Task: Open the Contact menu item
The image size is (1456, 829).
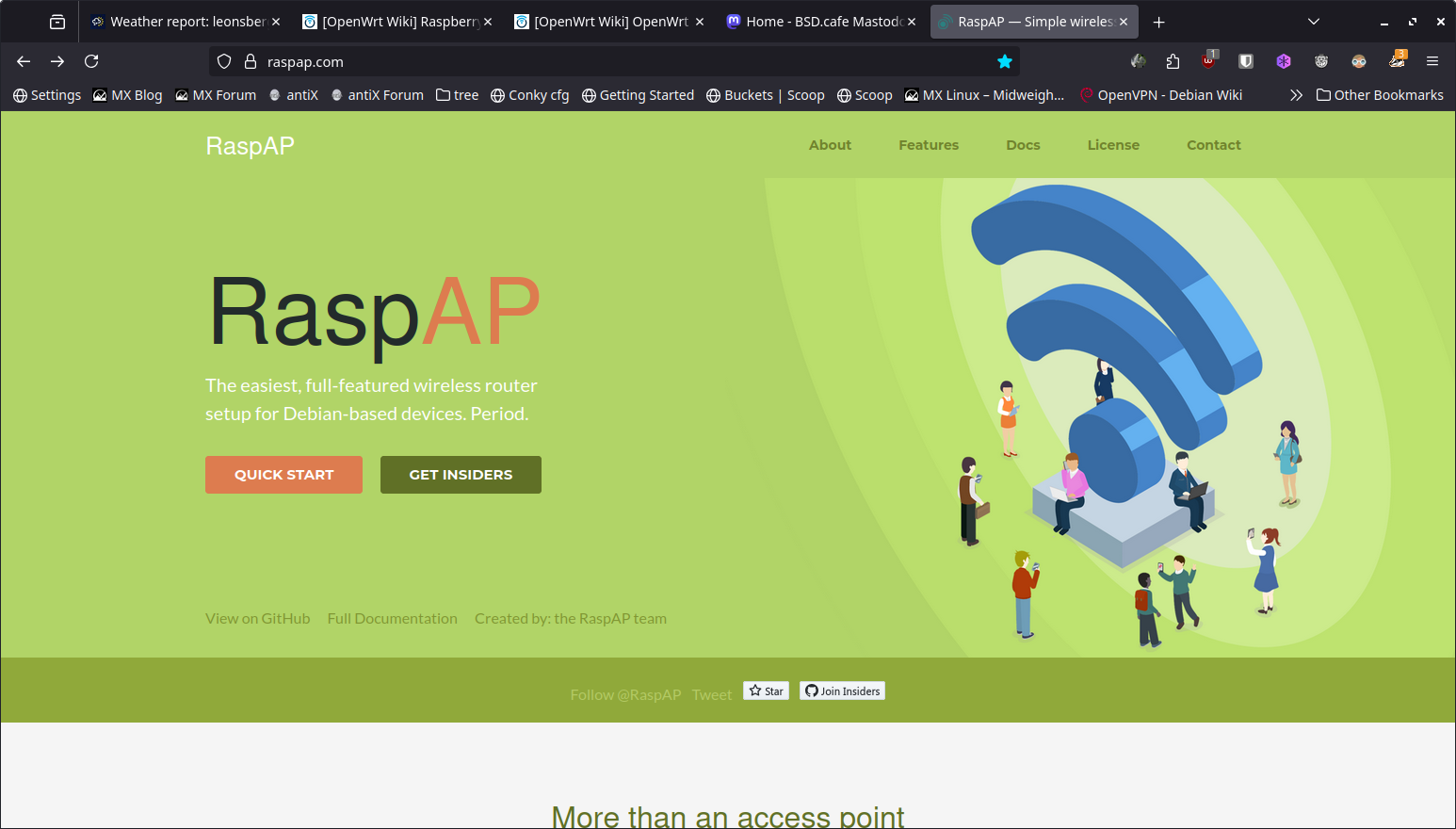Action: pyautogui.click(x=1214, y=145)
